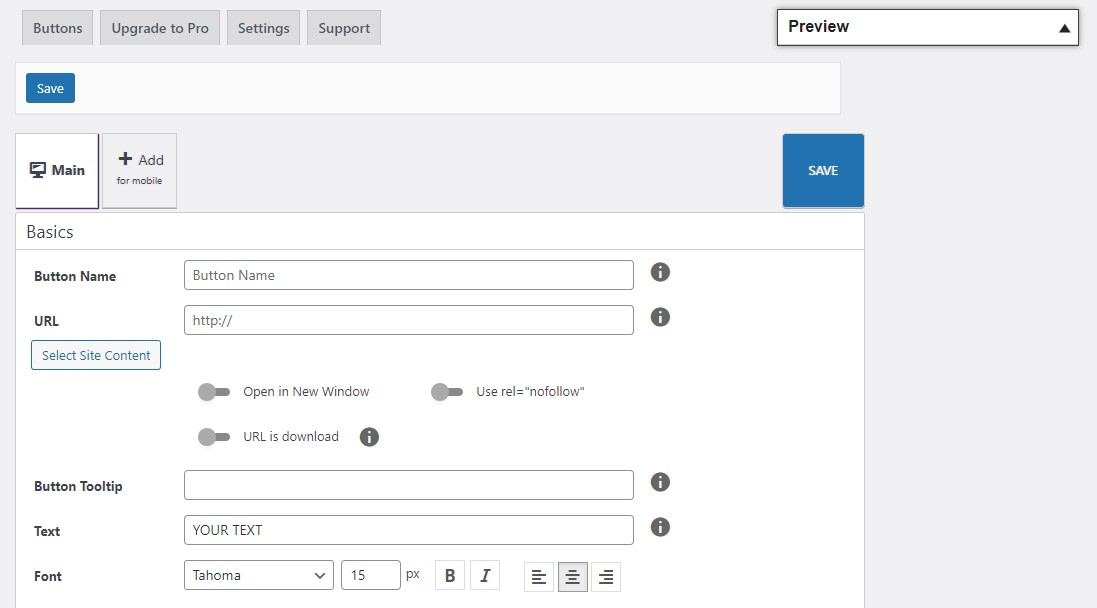The image size is (1097, 608).
Task: Collapse the Preview panel
Action: (x=1064, y=28)
